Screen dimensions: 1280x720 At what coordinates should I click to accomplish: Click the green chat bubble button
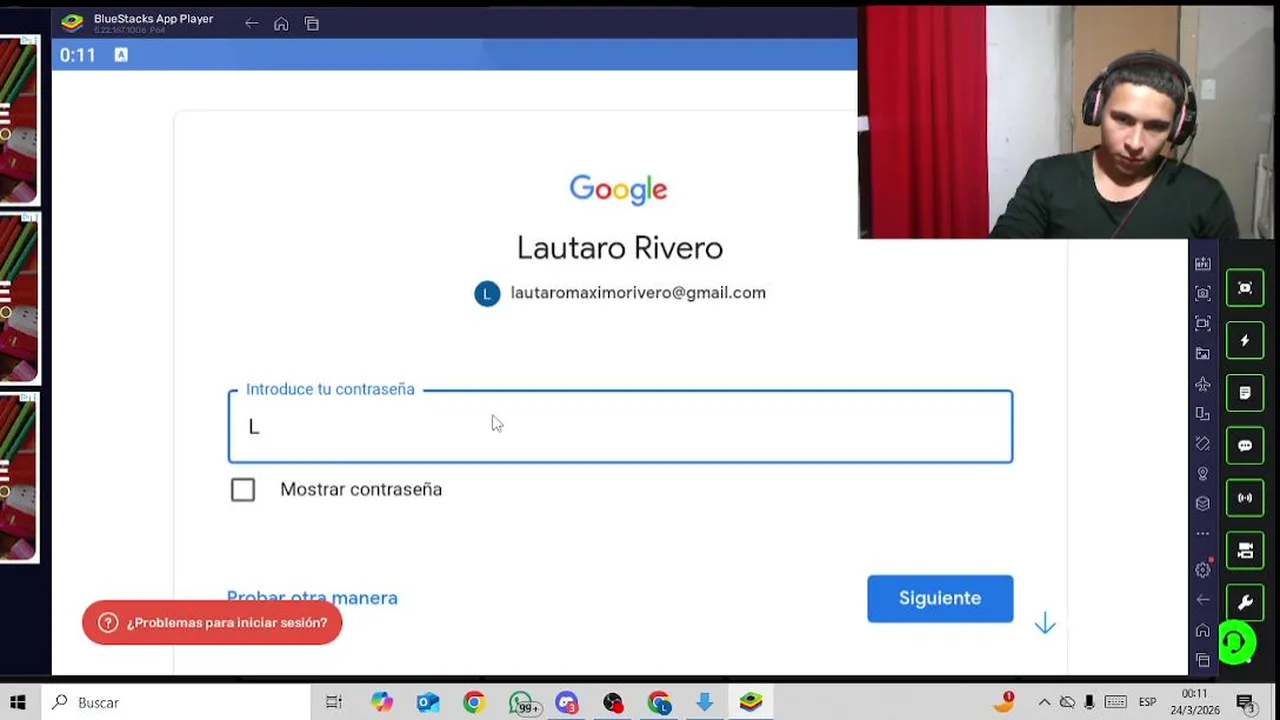[1245, 446]
